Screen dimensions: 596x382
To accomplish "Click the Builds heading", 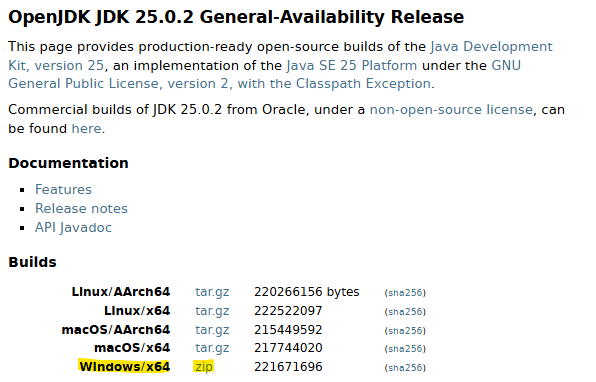I will [x=32, y=262].
